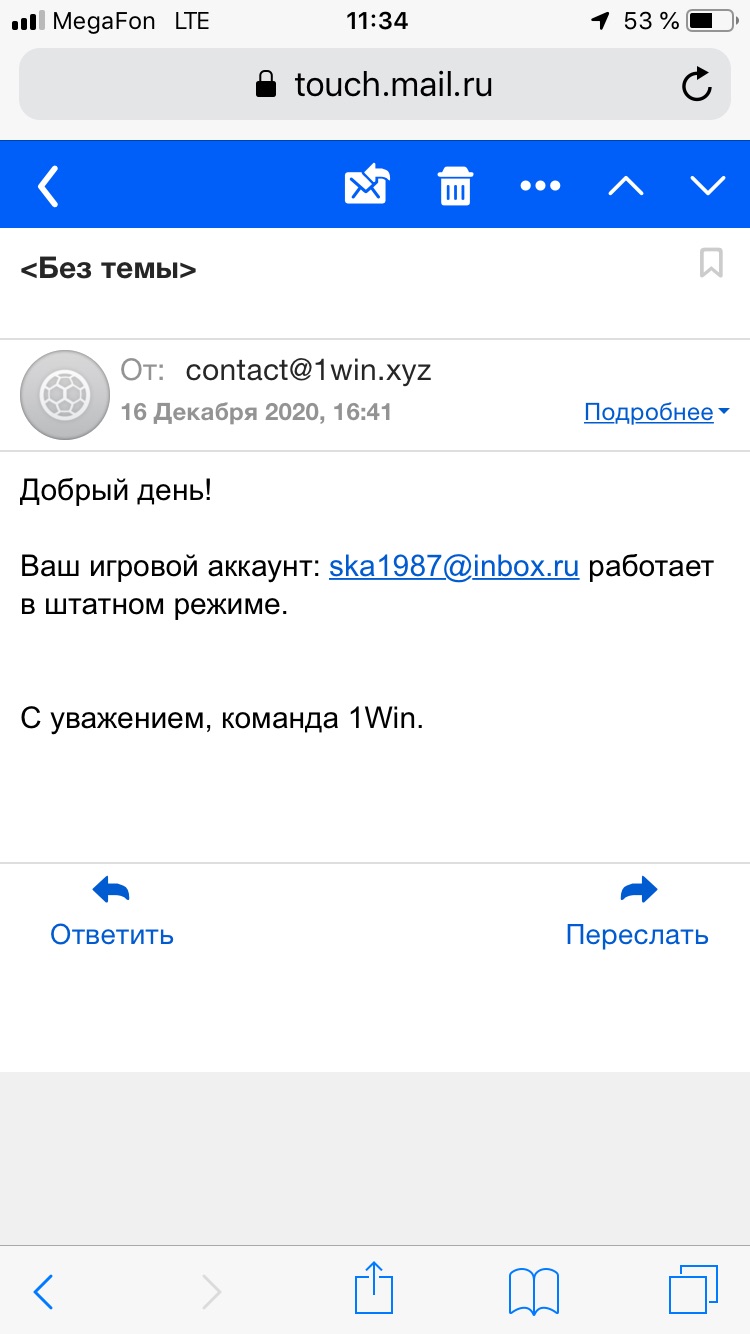Go back with Safari bottom back arrow
The image size is (750, 1334).
click(43, 1291)
